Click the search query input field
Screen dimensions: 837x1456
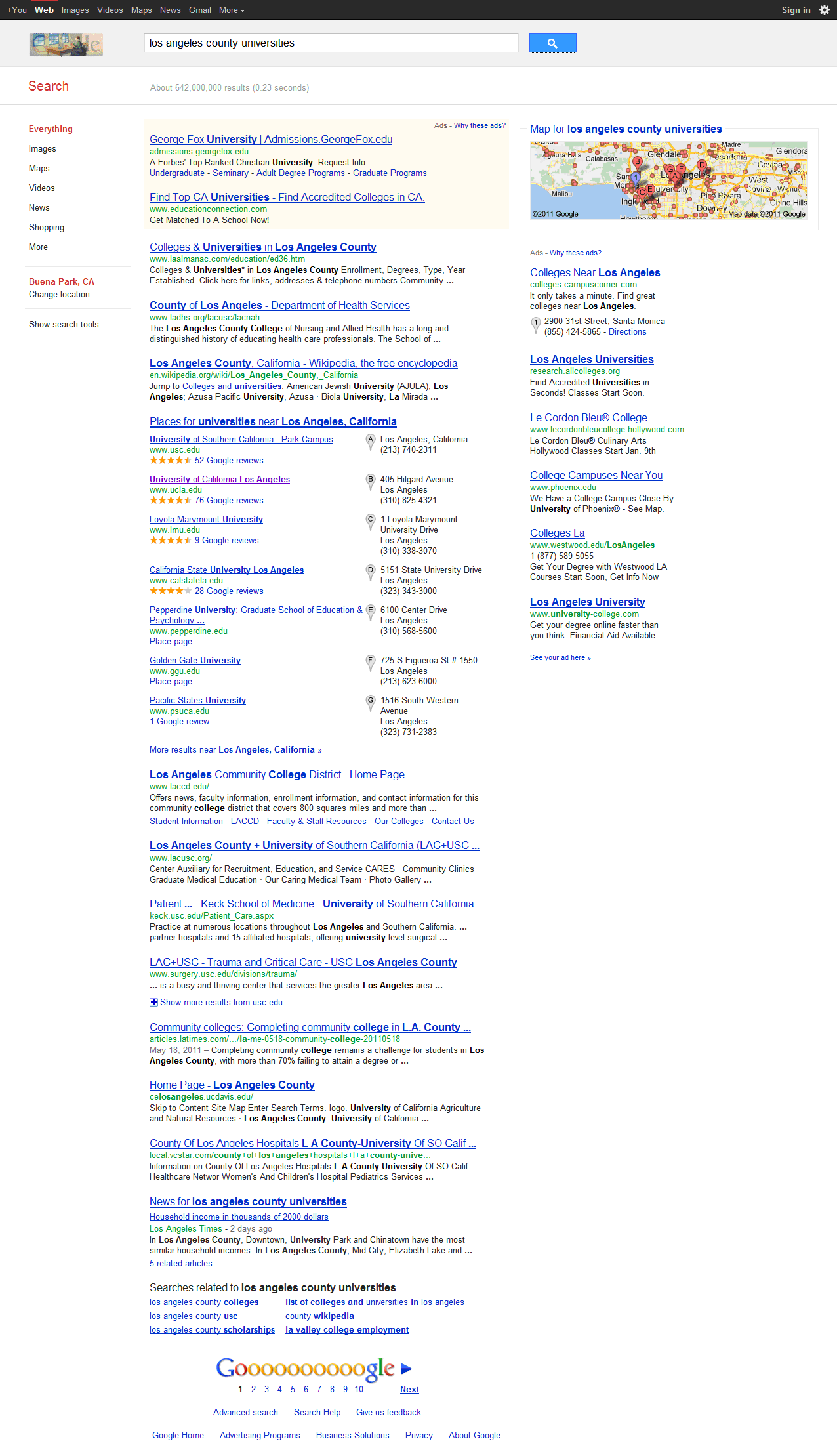[x=331, y=43]
